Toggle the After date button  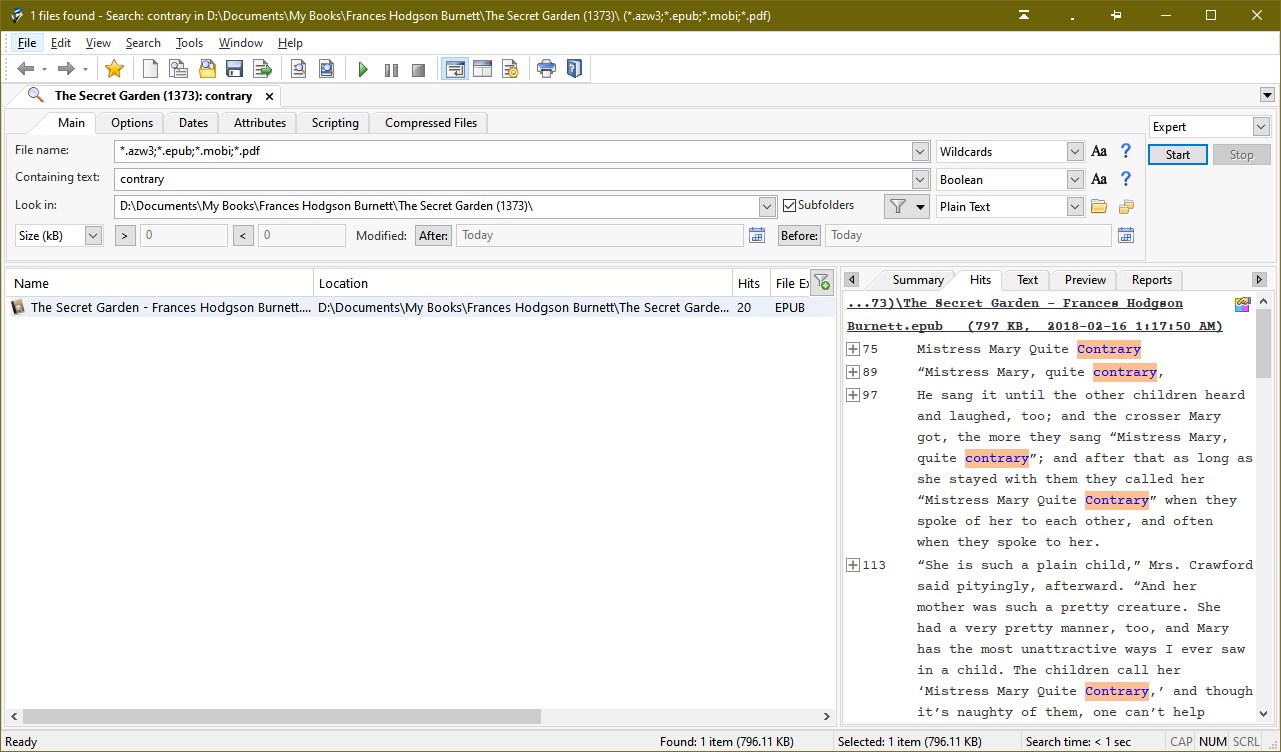pyautogui.click(x=434, y=235)
